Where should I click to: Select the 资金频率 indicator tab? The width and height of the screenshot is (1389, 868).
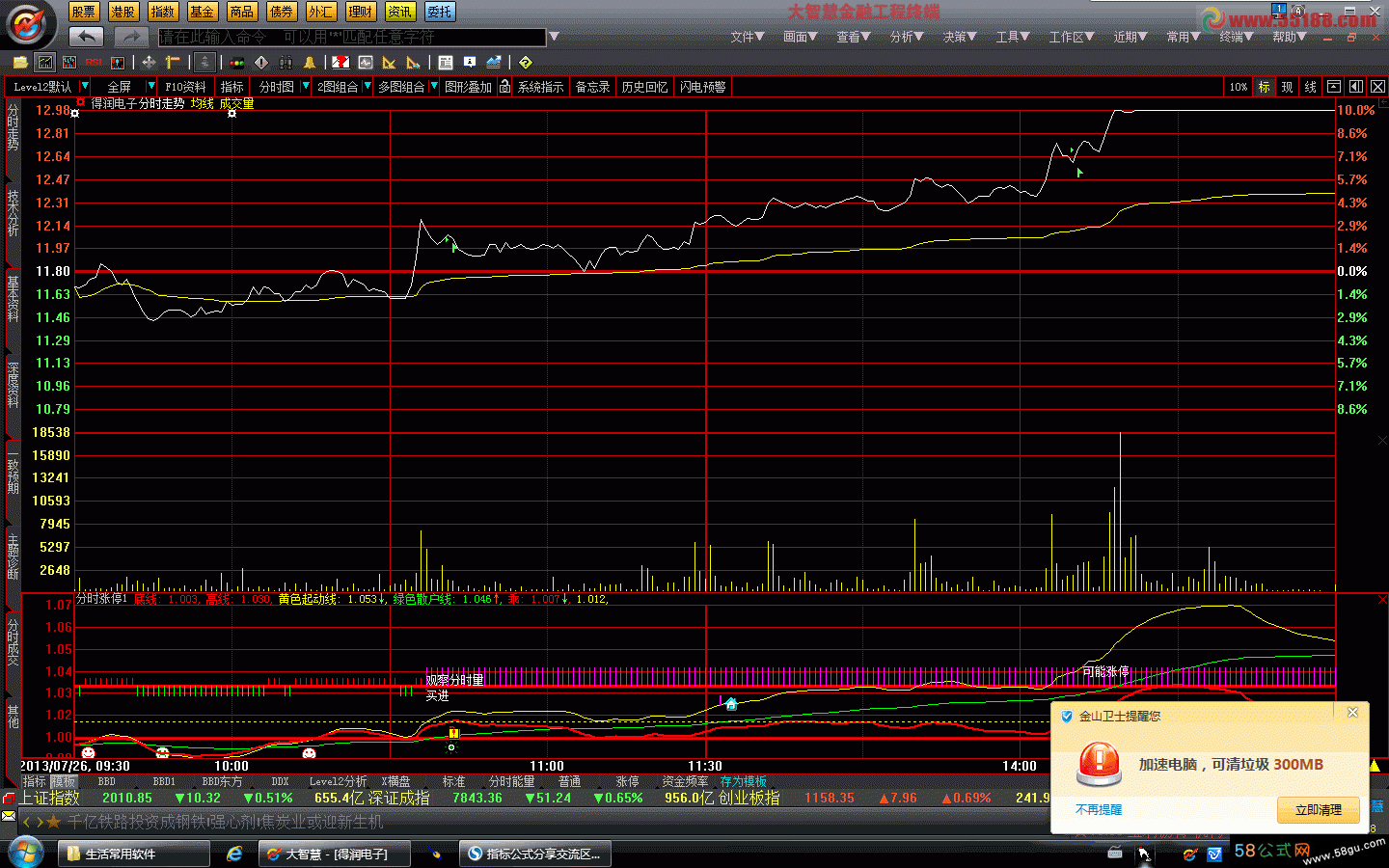tap(685, 781)
